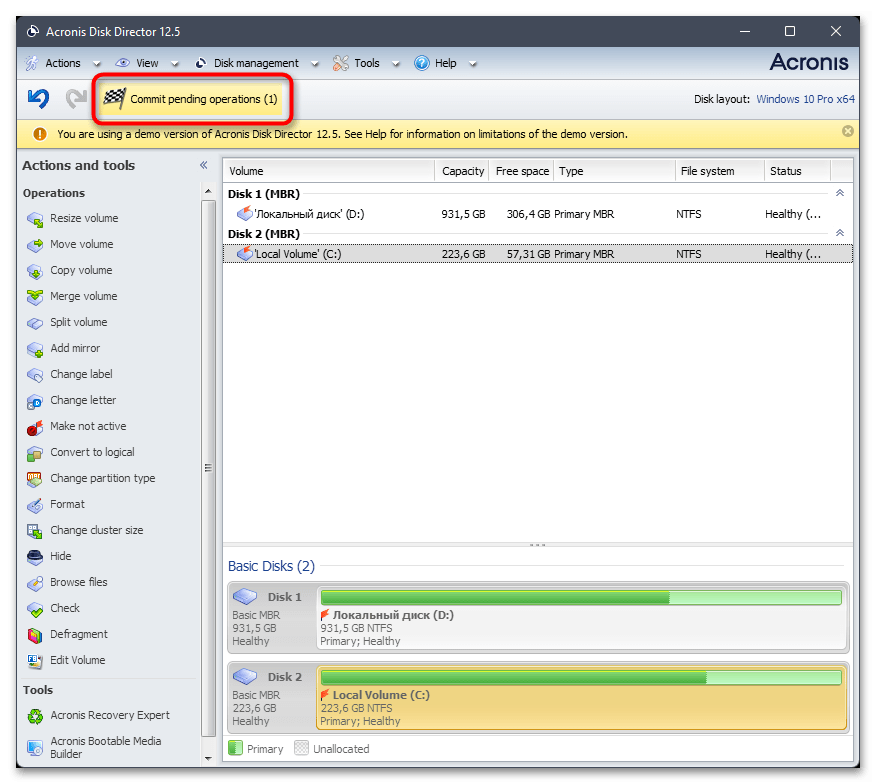
Task: Collapse the Disk 1 (MBR) group
Action: 839,193
